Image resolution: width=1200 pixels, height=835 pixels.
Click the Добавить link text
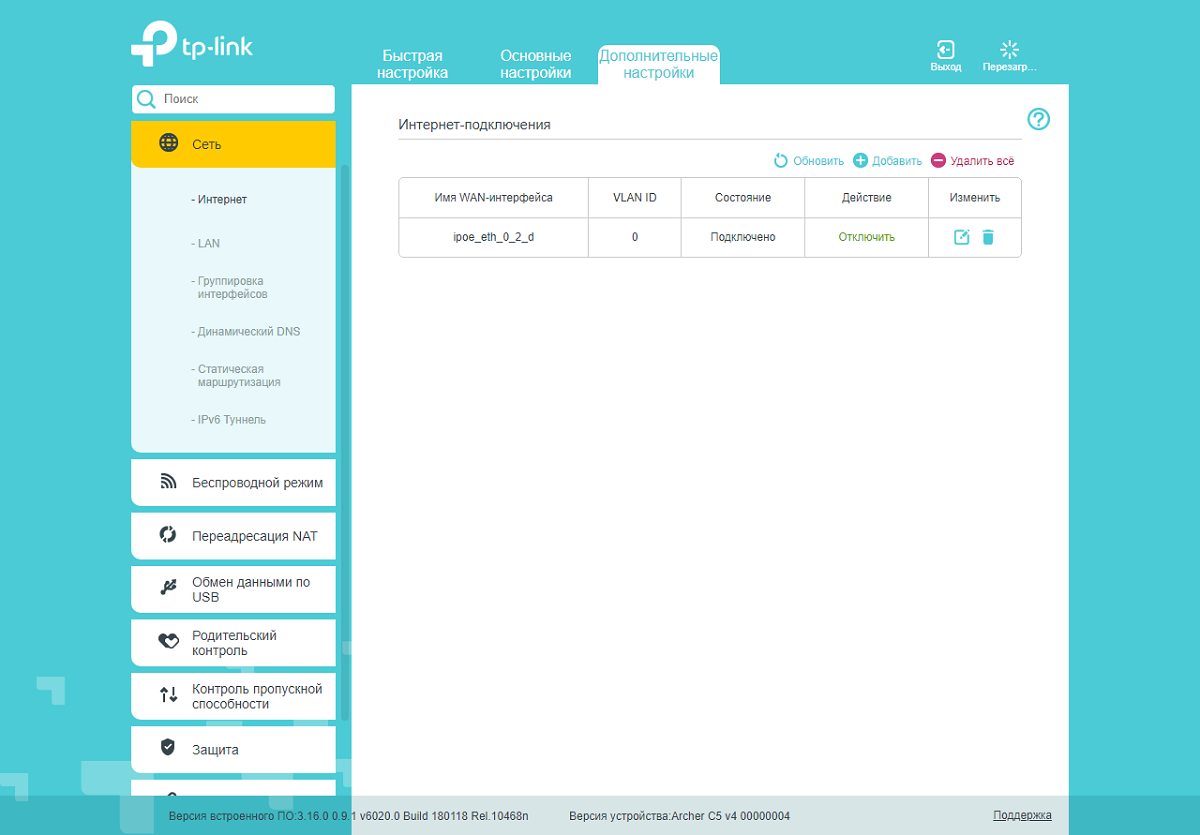pos(897,161)
